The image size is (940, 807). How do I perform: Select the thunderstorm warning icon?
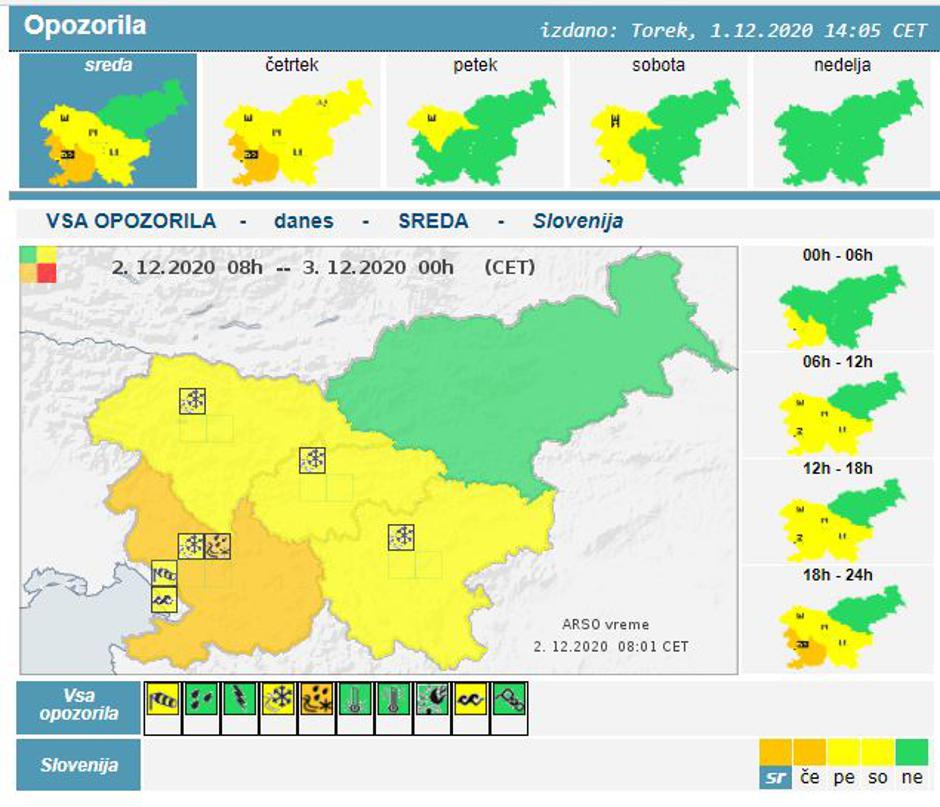click(238, 701)
